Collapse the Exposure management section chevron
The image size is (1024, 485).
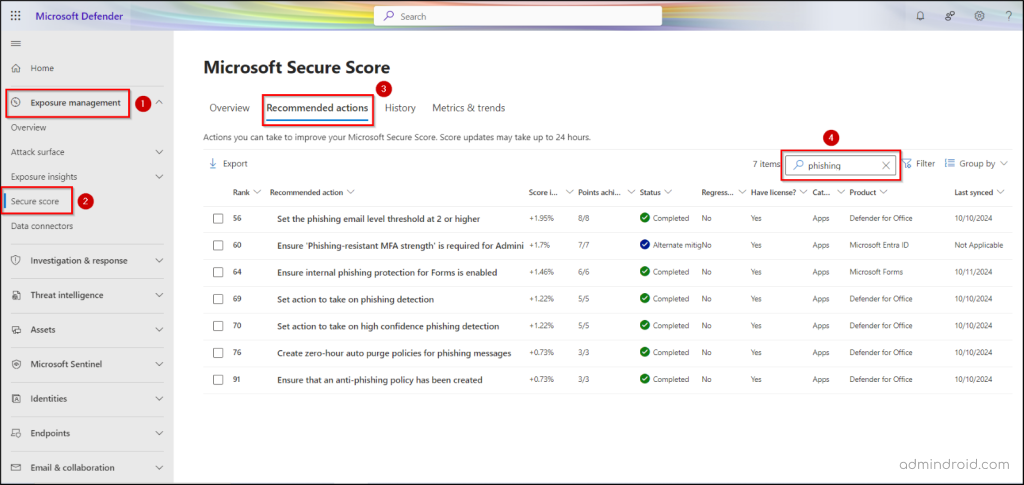click(159, 102)
